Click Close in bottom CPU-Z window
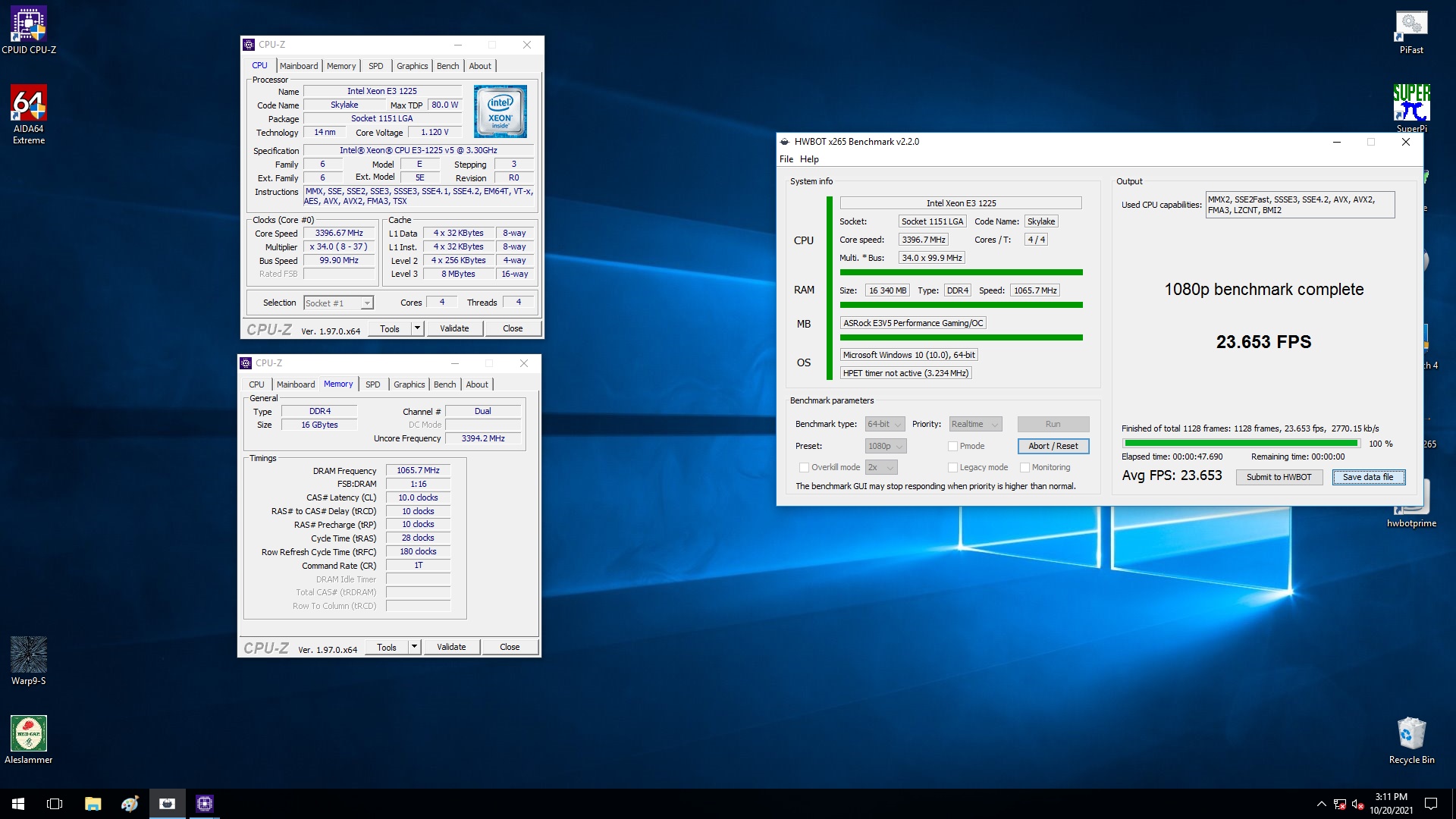 click(510, 647)
